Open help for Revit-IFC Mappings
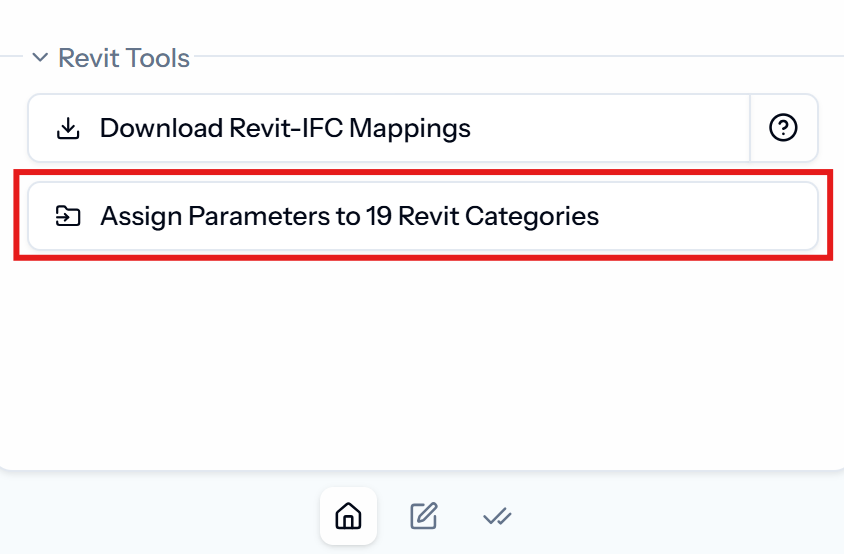Viewport: 844px width, 554px height. click(784, 128)
